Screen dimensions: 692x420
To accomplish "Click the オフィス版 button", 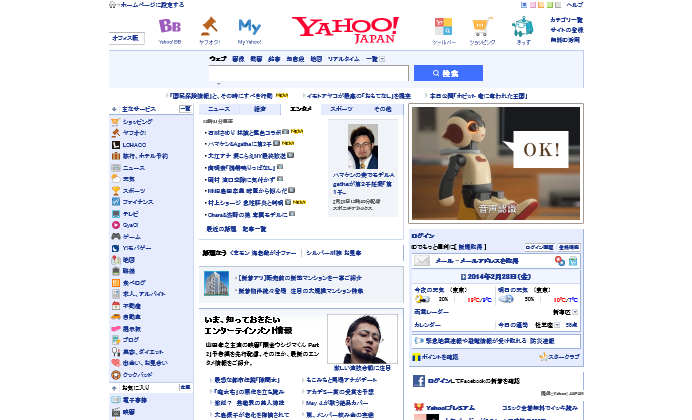I will click(127, 38).
